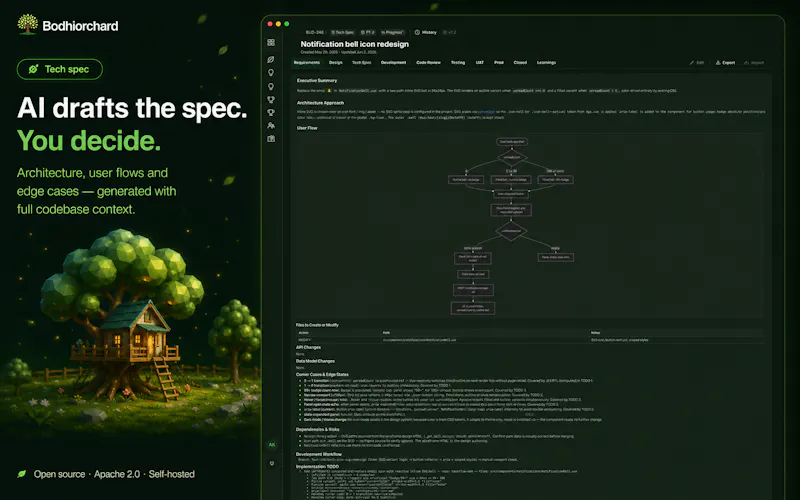Image resolution: width=800 pixels, height=500 pixels.
Task: Open the In Progress status dropdown
Action: 392,32
